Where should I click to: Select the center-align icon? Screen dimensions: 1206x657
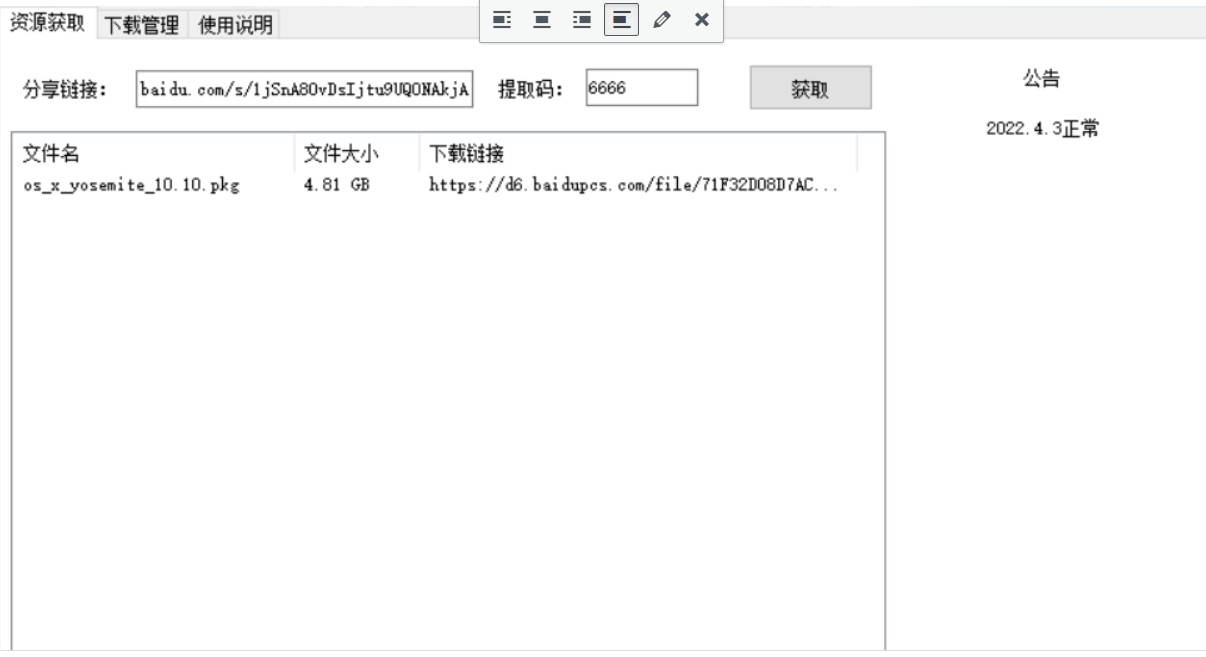click(x=543, y=20)
